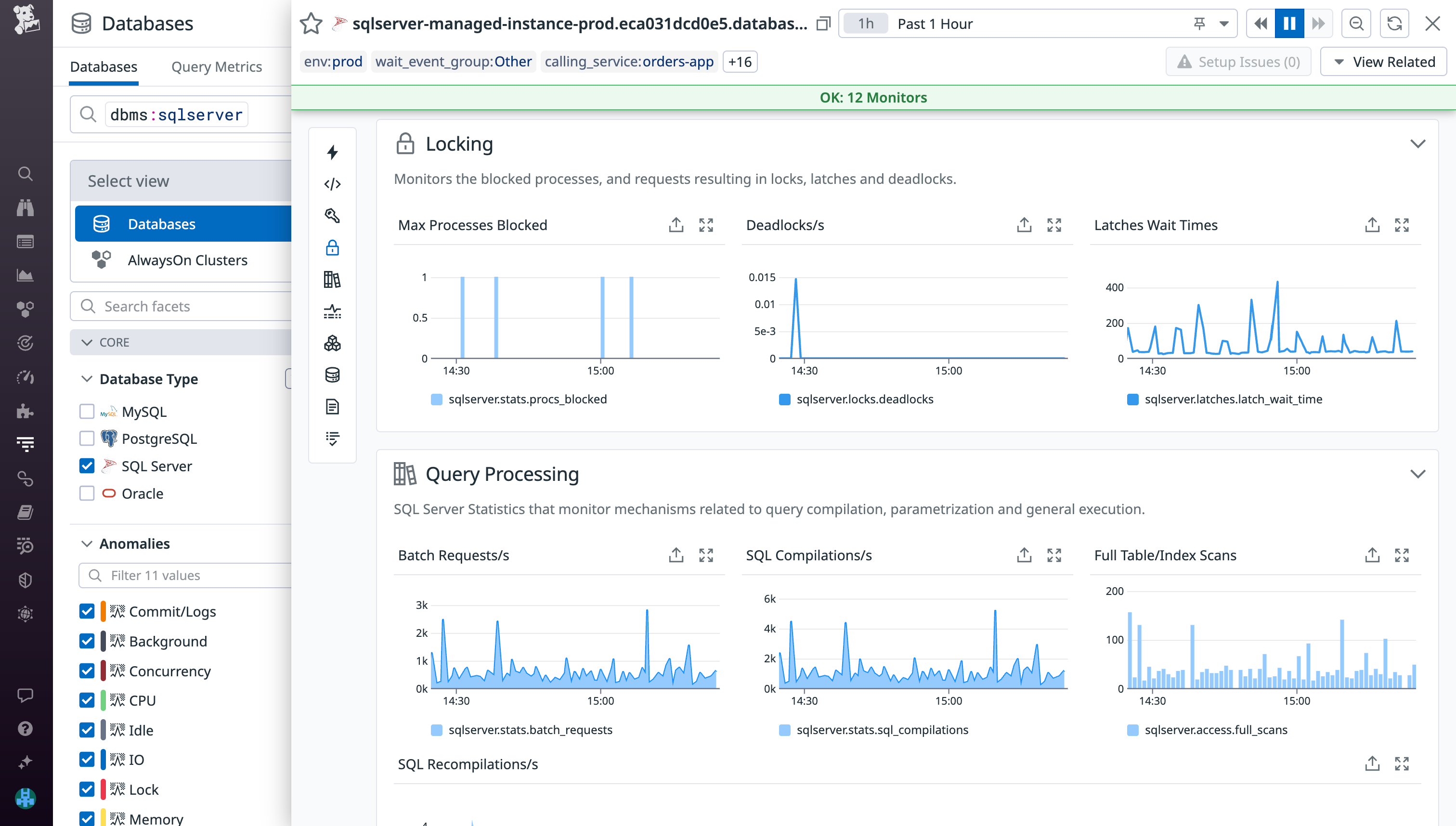Enable the MySQL database type checkbox

pyautogui.click(x=86, y=411)
